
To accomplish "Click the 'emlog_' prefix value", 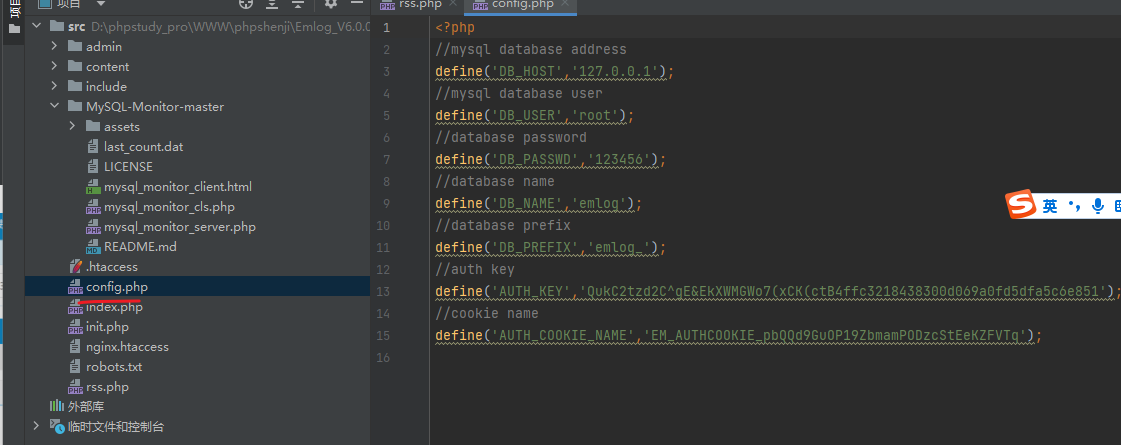I will click(x=623, y=248).
